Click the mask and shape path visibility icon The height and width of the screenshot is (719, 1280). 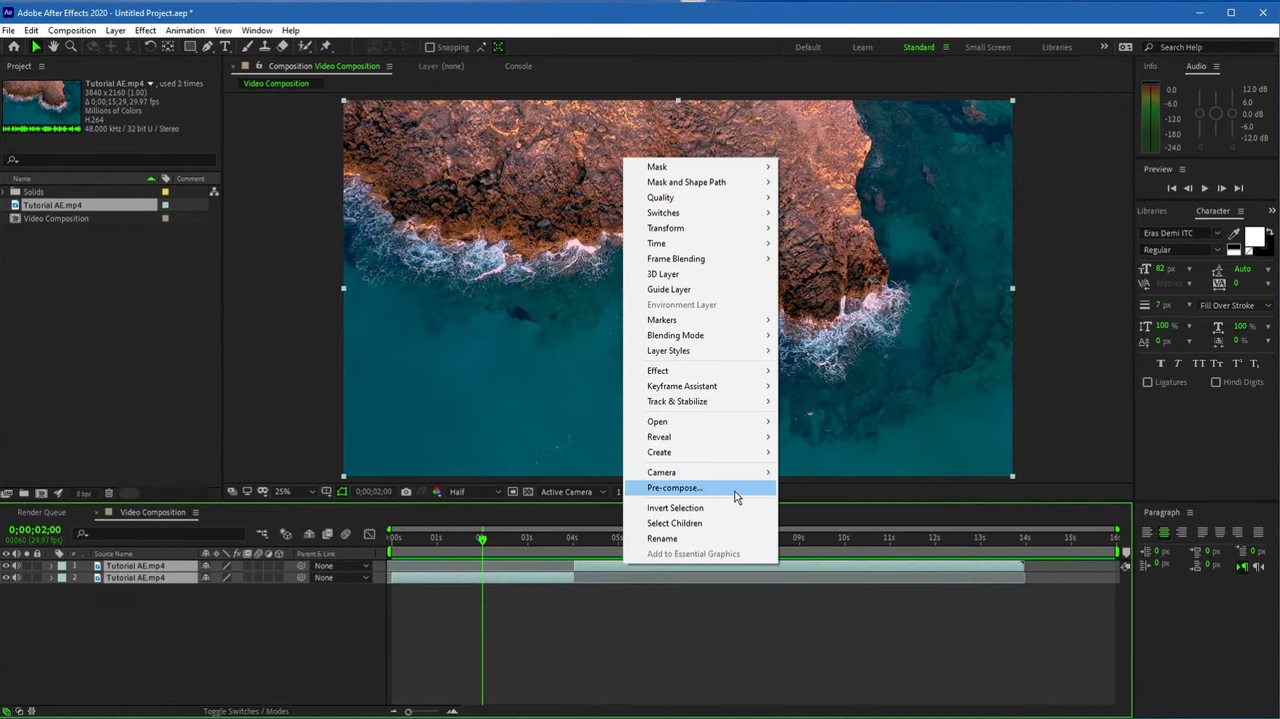pos(343,492)
